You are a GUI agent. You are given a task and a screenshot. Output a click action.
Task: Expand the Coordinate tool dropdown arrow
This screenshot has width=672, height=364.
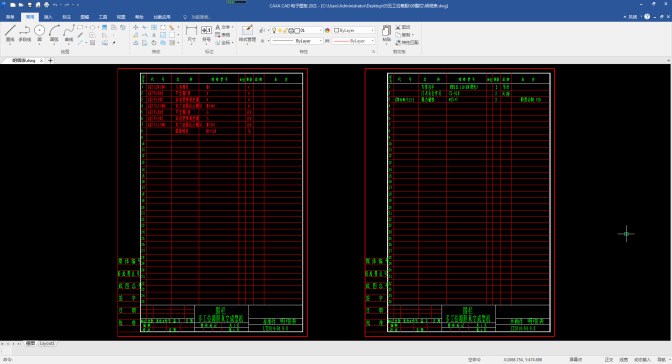(232, 42)
